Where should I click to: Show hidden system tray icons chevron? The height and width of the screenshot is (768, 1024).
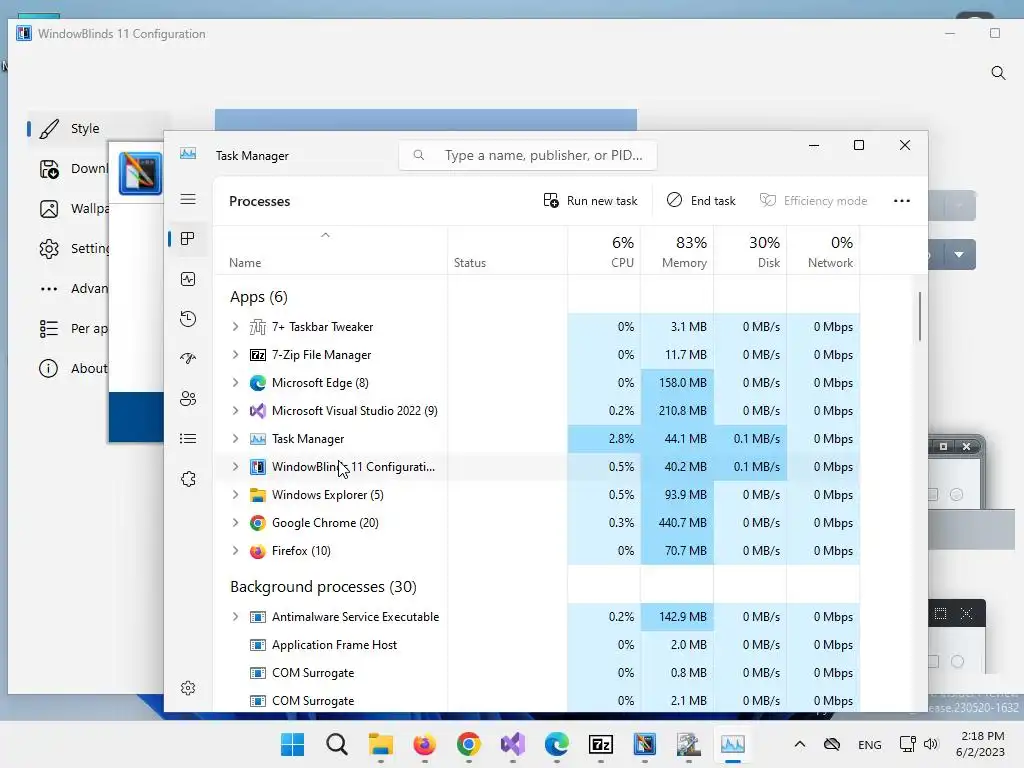799,744
